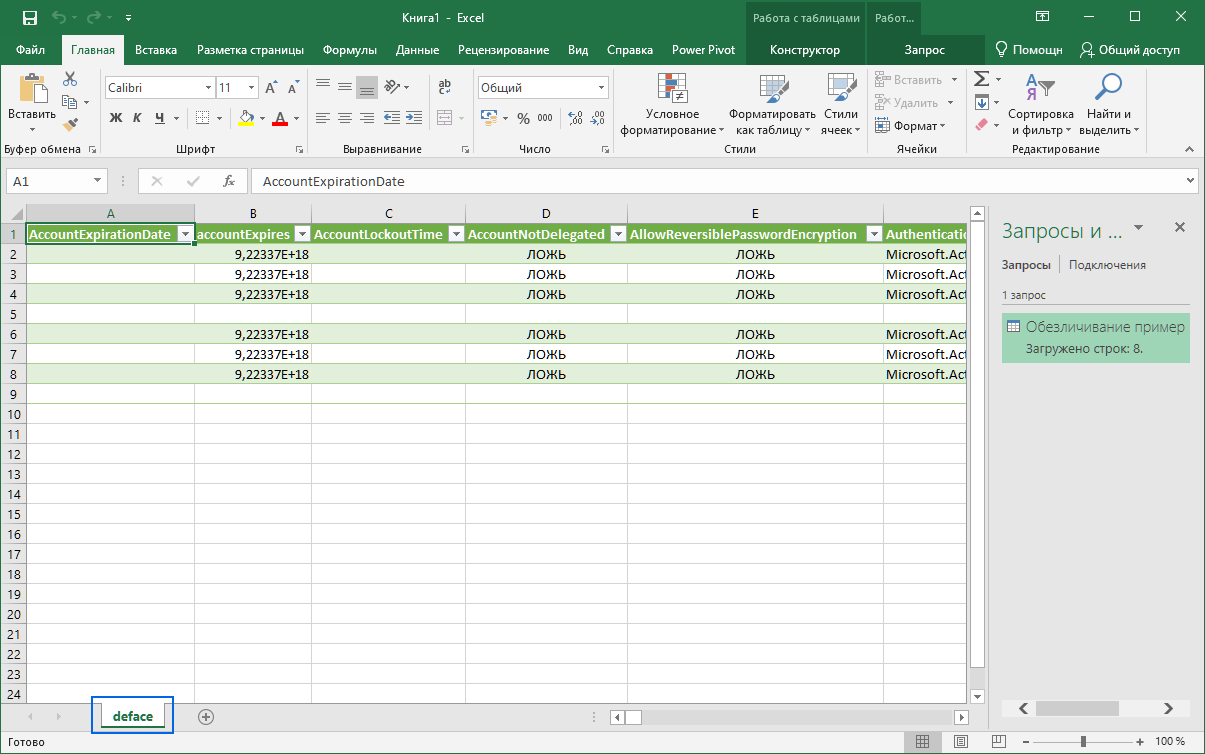Switch to the Формулы ribbon tab

[x=349, y=50]
